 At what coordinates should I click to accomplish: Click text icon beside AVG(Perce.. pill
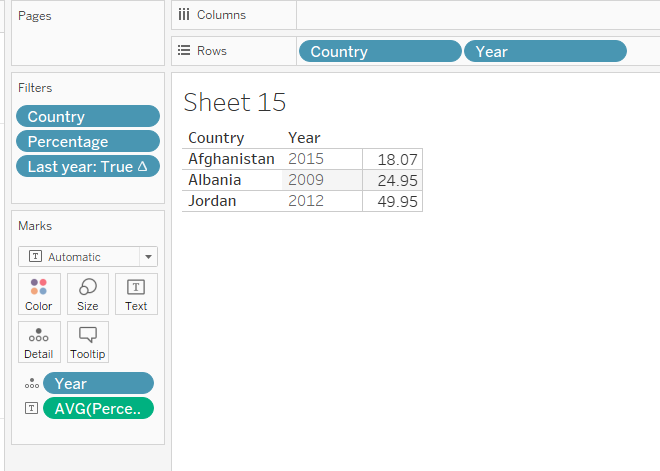click(31, 408)
